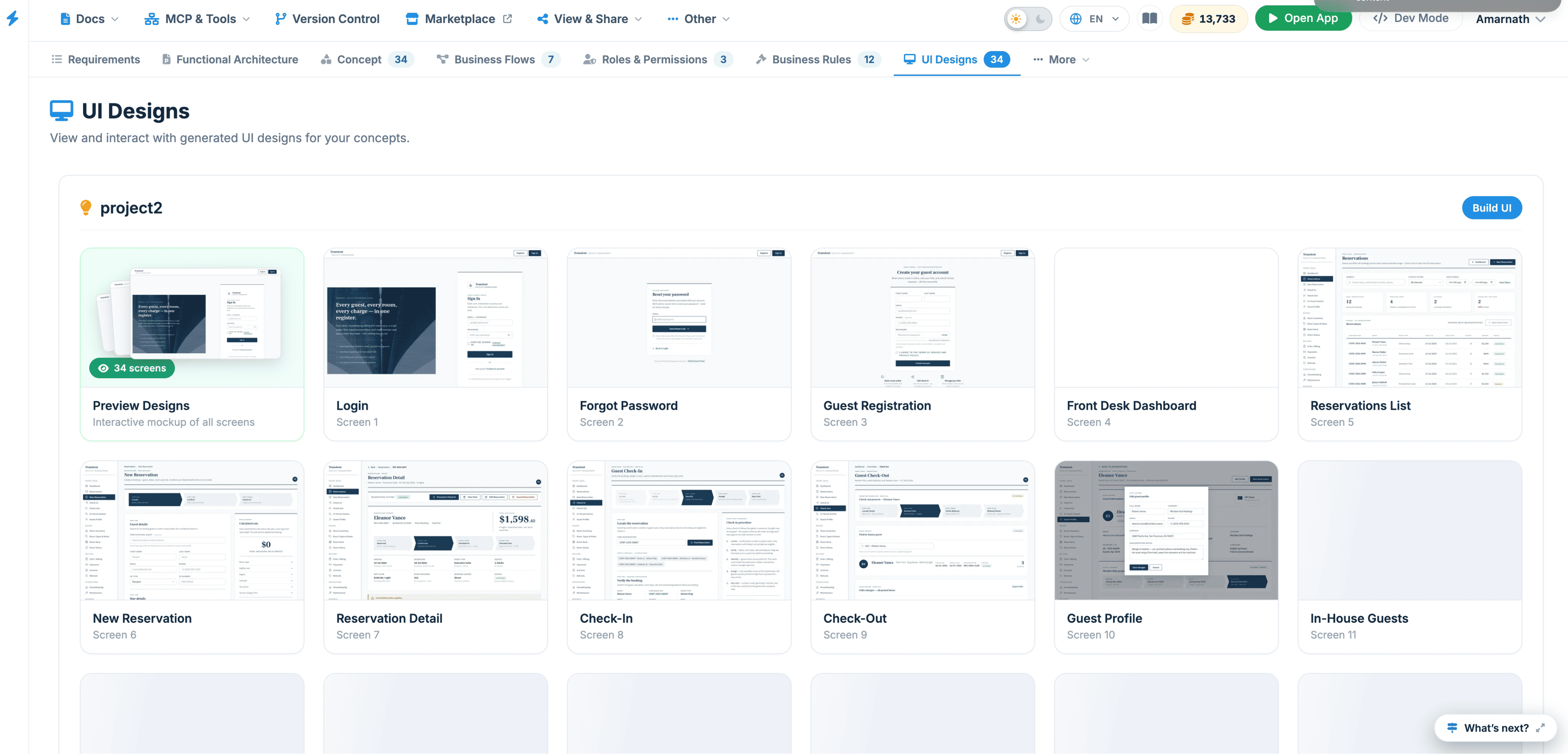Screen dimensions: 1568x754
Task: Open Reservations List screen card
Action: click(1409, 344)
